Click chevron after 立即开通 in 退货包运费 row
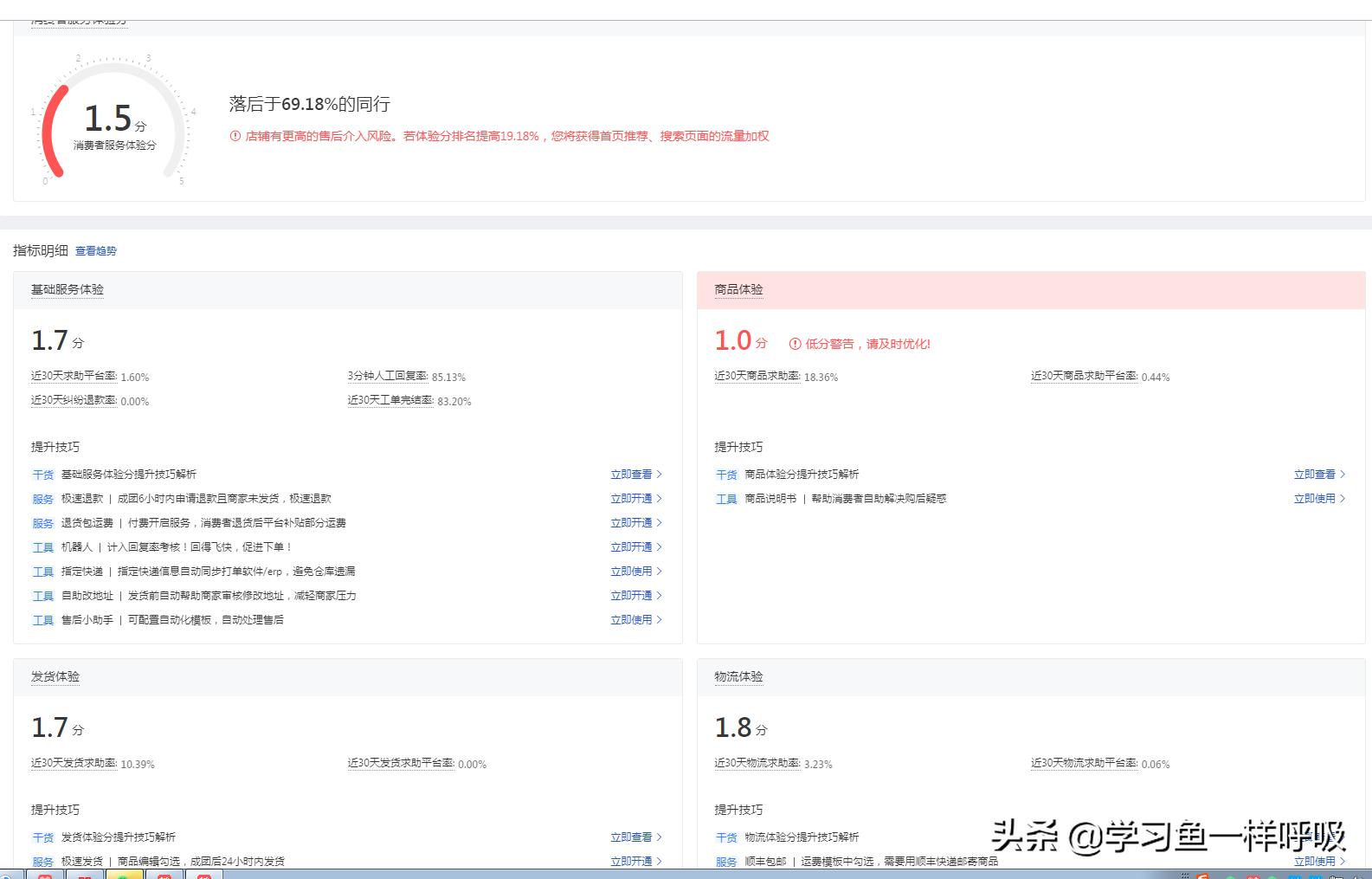The height and width of the screenshot is (879, 1372). [x=660, y=523]
